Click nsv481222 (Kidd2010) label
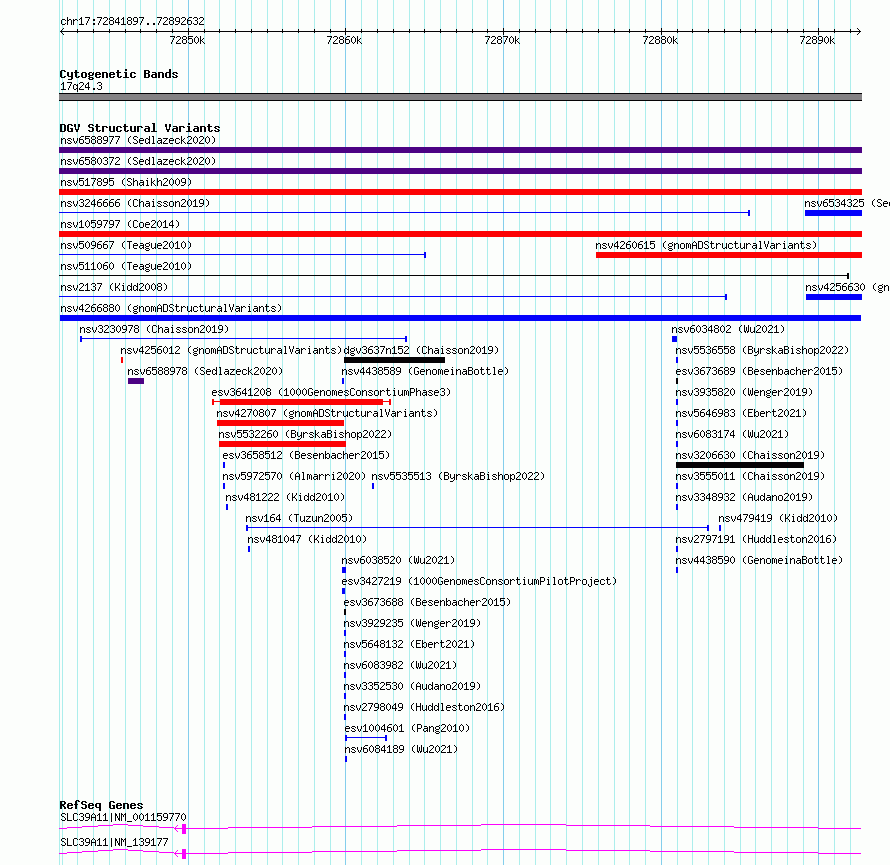Screen dimensions: 890x865 (x=285, y=497)
